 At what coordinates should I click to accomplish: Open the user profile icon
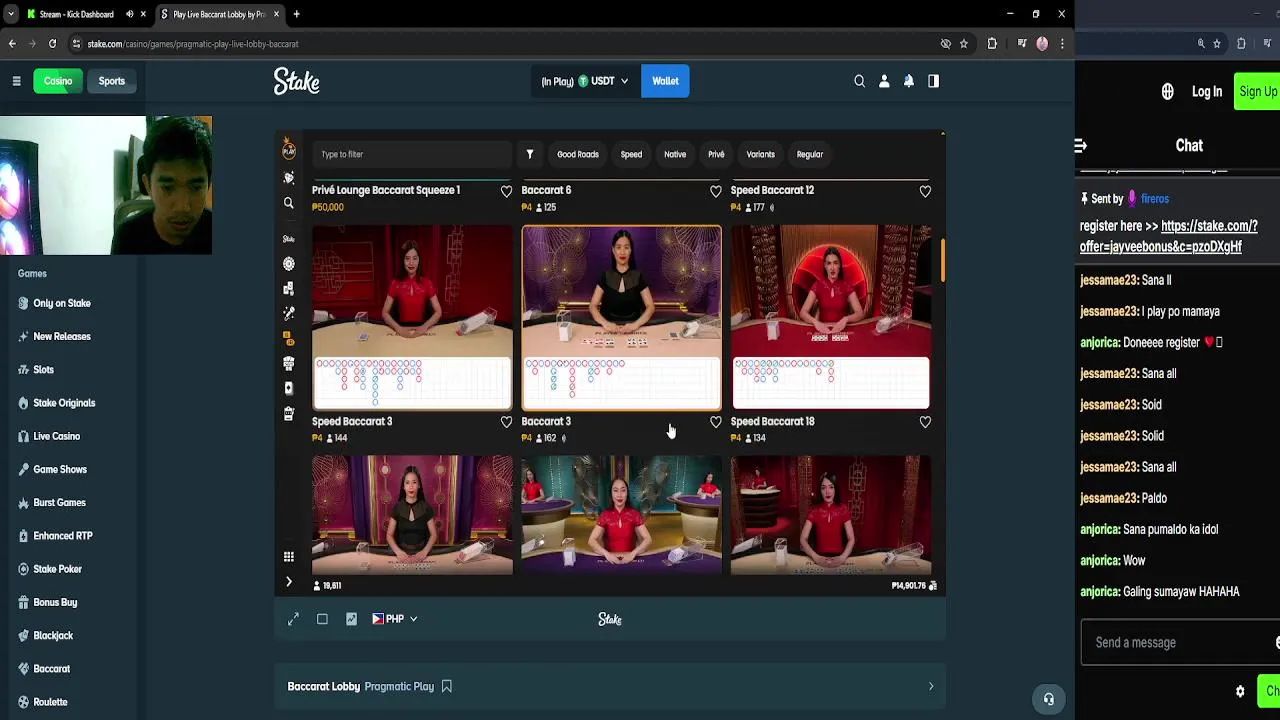pyautogui.click(x=884, y=81)
